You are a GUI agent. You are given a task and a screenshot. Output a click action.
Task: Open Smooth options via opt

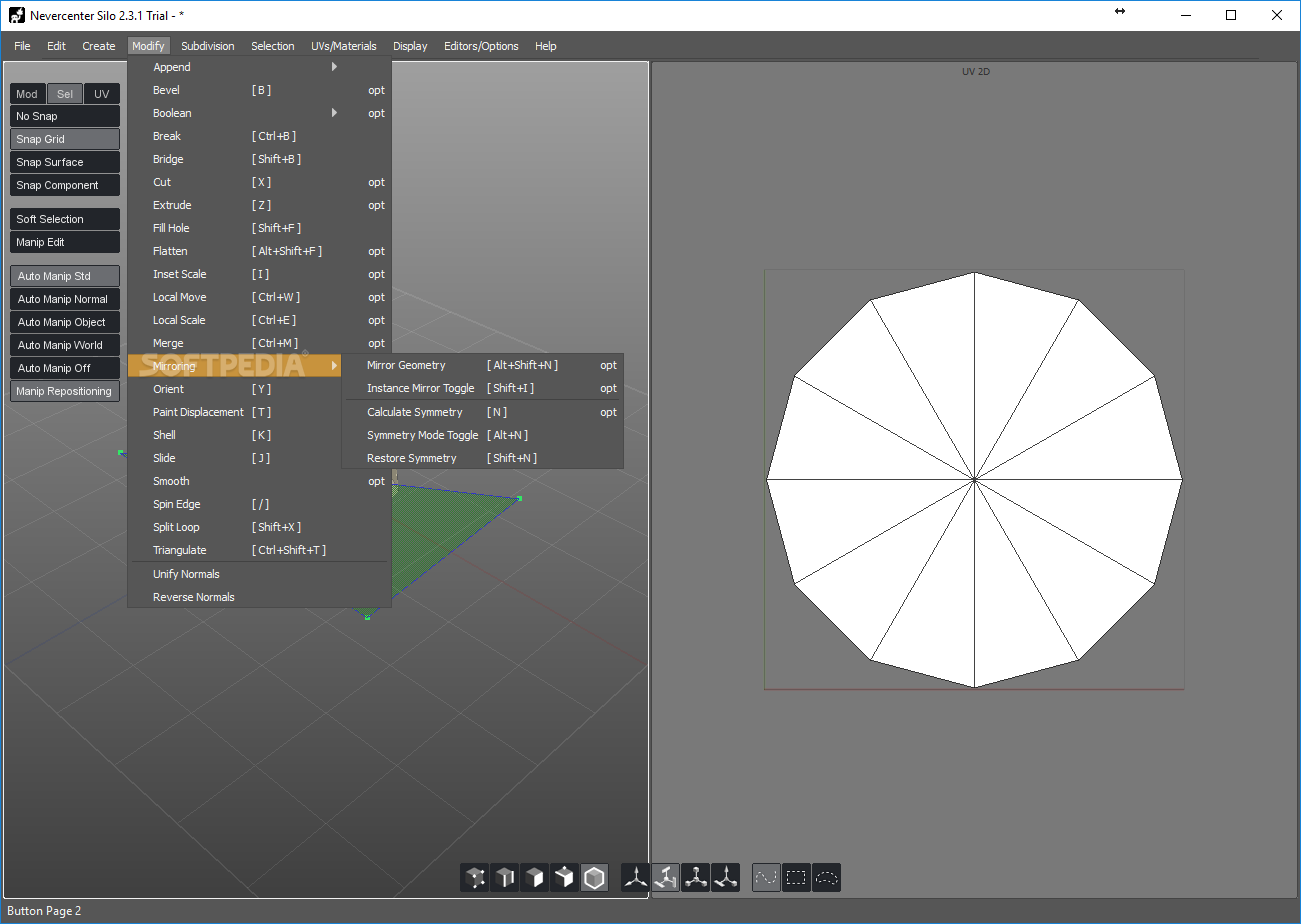(x=376, y=481)
